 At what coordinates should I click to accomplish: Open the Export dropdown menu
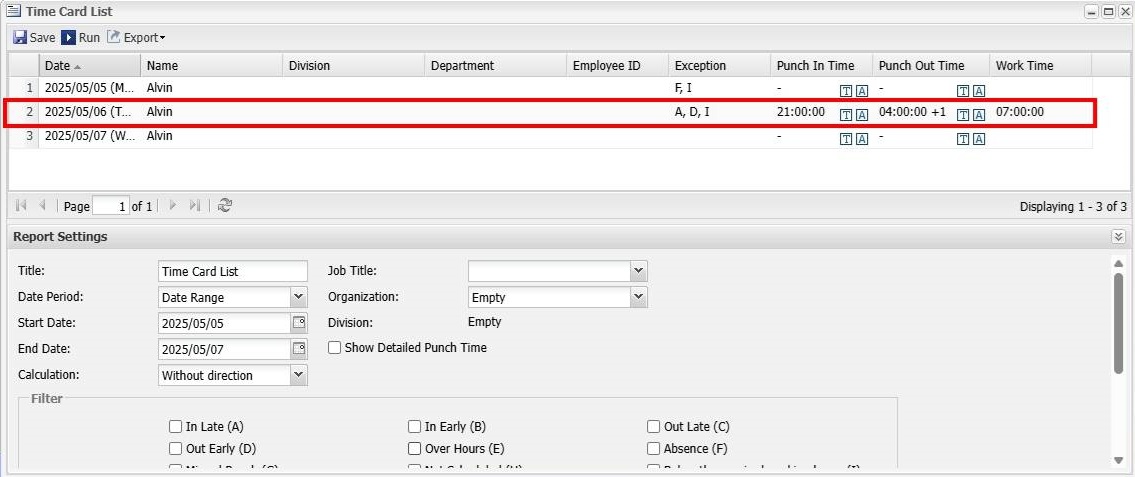(136, 38)
